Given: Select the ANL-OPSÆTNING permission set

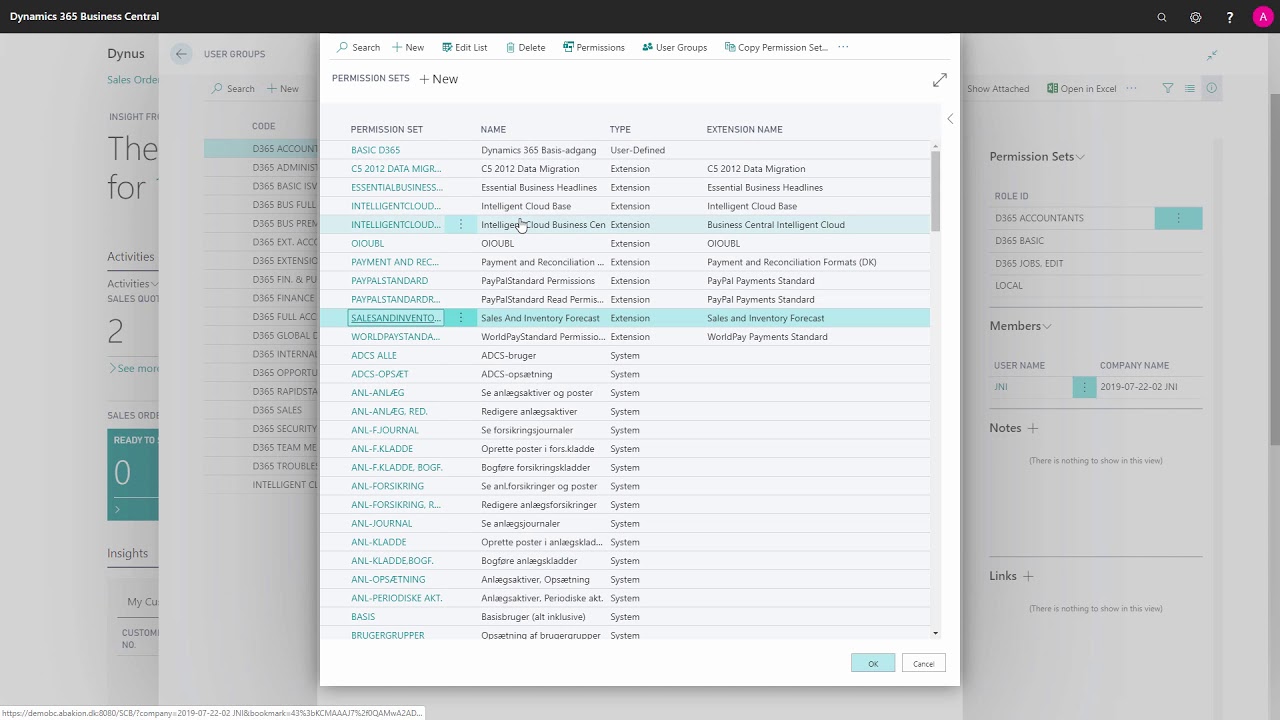Looking at the screenshot, I should [x=388, y=580].
